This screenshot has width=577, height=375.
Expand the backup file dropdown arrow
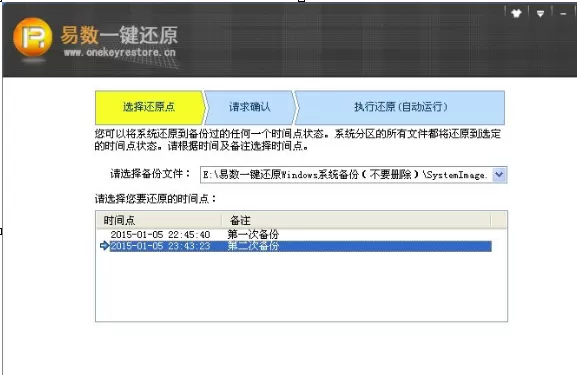[499, 174]
